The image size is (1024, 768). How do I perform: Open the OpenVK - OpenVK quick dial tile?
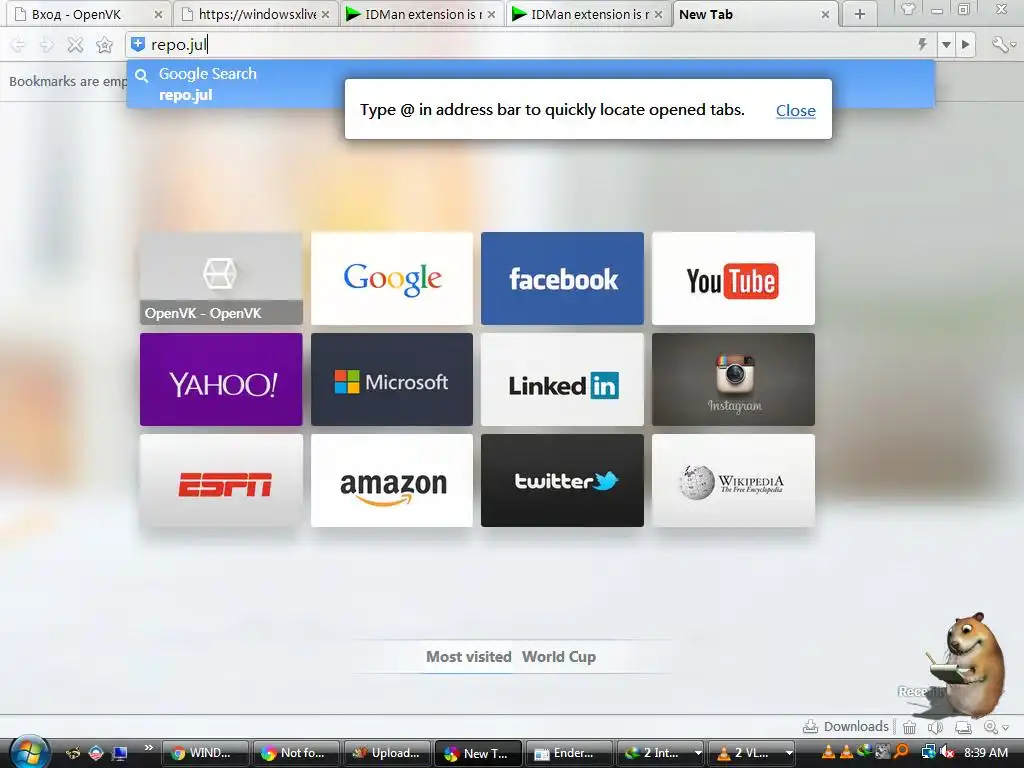point(221,279)
